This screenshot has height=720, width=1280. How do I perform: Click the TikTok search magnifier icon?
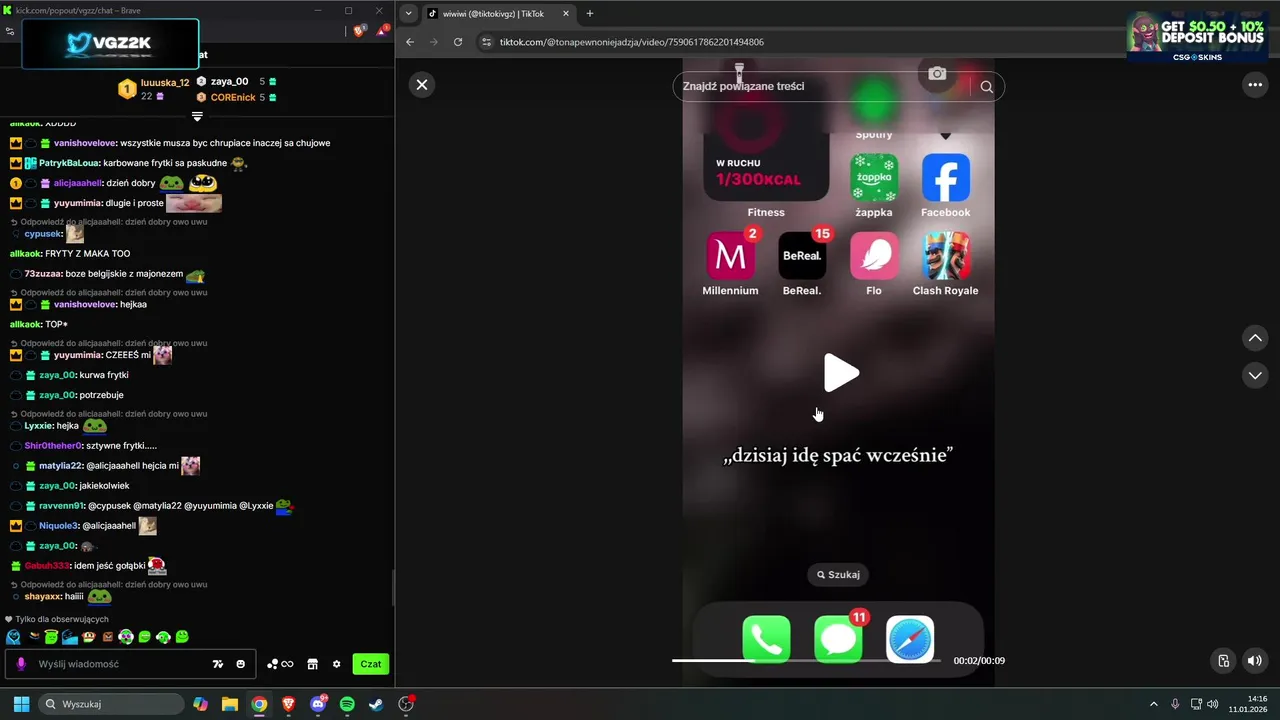(x=987, y=86)
